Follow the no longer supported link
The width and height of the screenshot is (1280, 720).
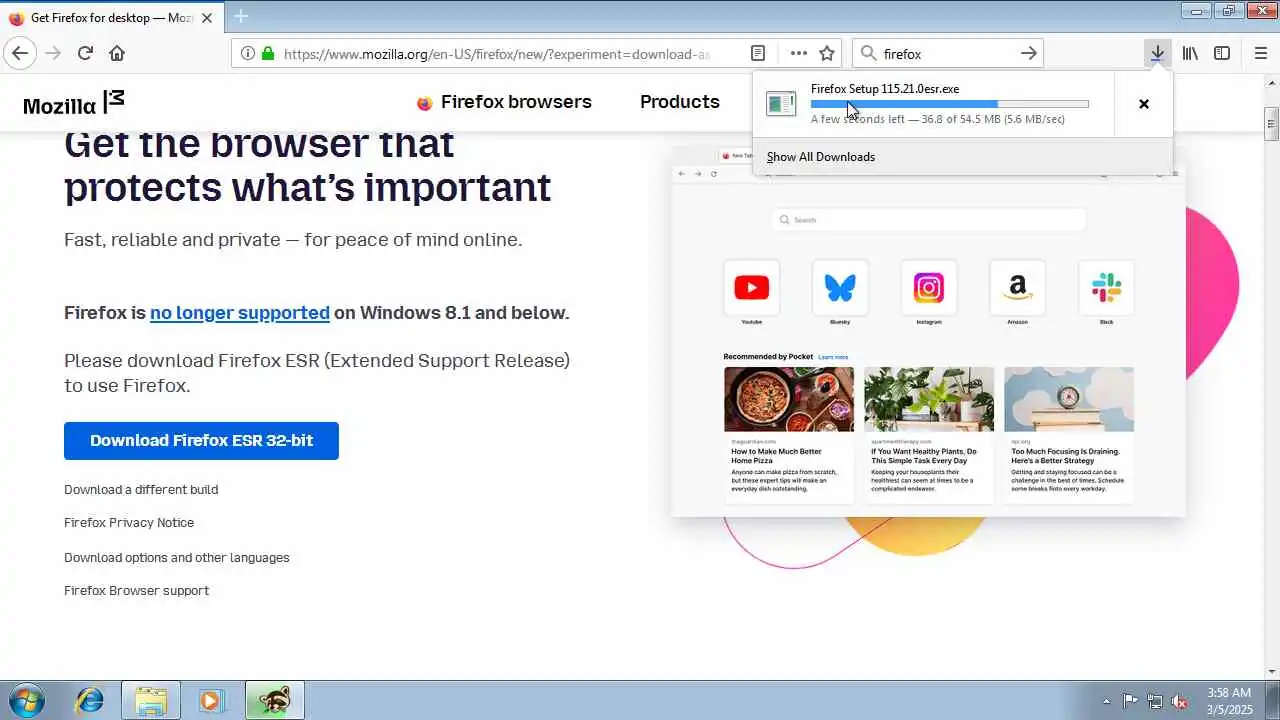coord(240,312)
